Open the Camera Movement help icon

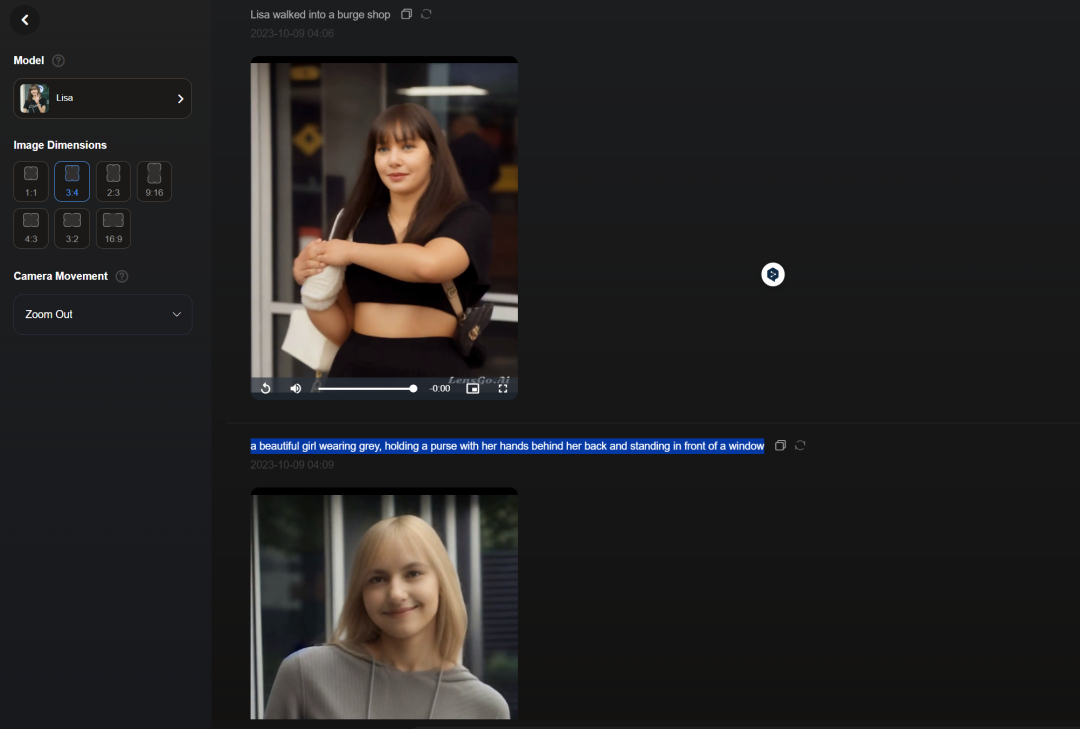click(122, 276)
